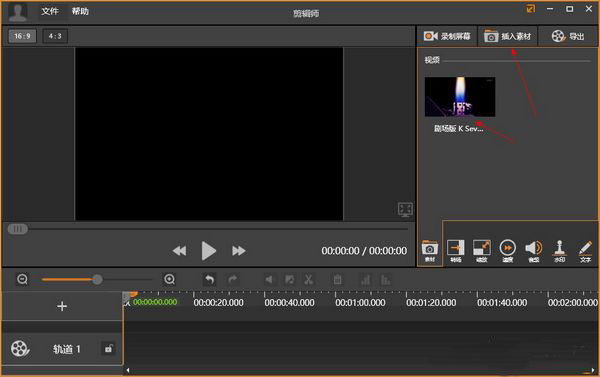The width and height of the screenshot is (600, 377).
Task: Click the 插入素材 insert material button
Action: (x=507, y=36)
